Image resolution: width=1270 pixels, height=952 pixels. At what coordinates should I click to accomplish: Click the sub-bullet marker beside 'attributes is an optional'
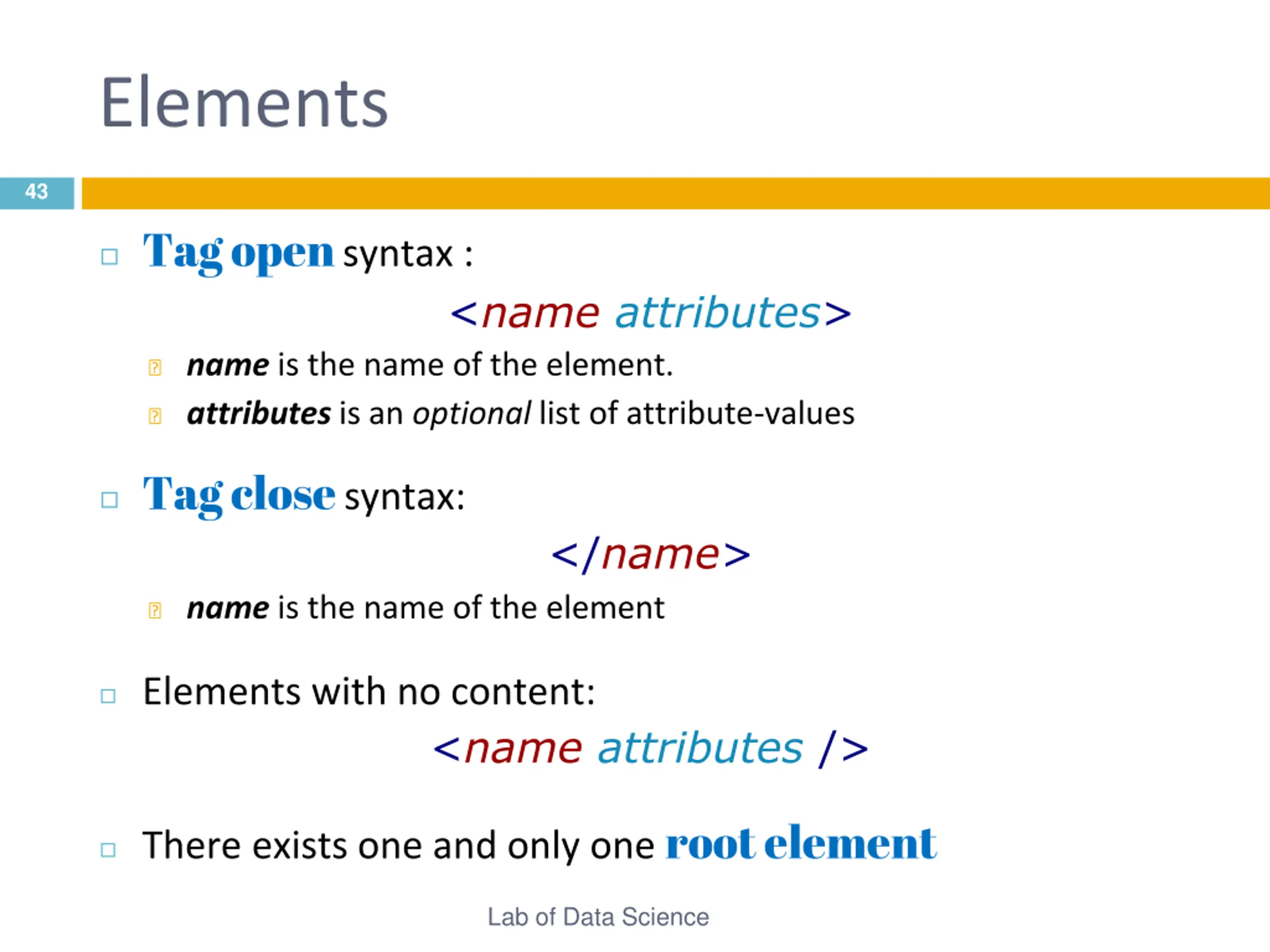click(155, 416)
